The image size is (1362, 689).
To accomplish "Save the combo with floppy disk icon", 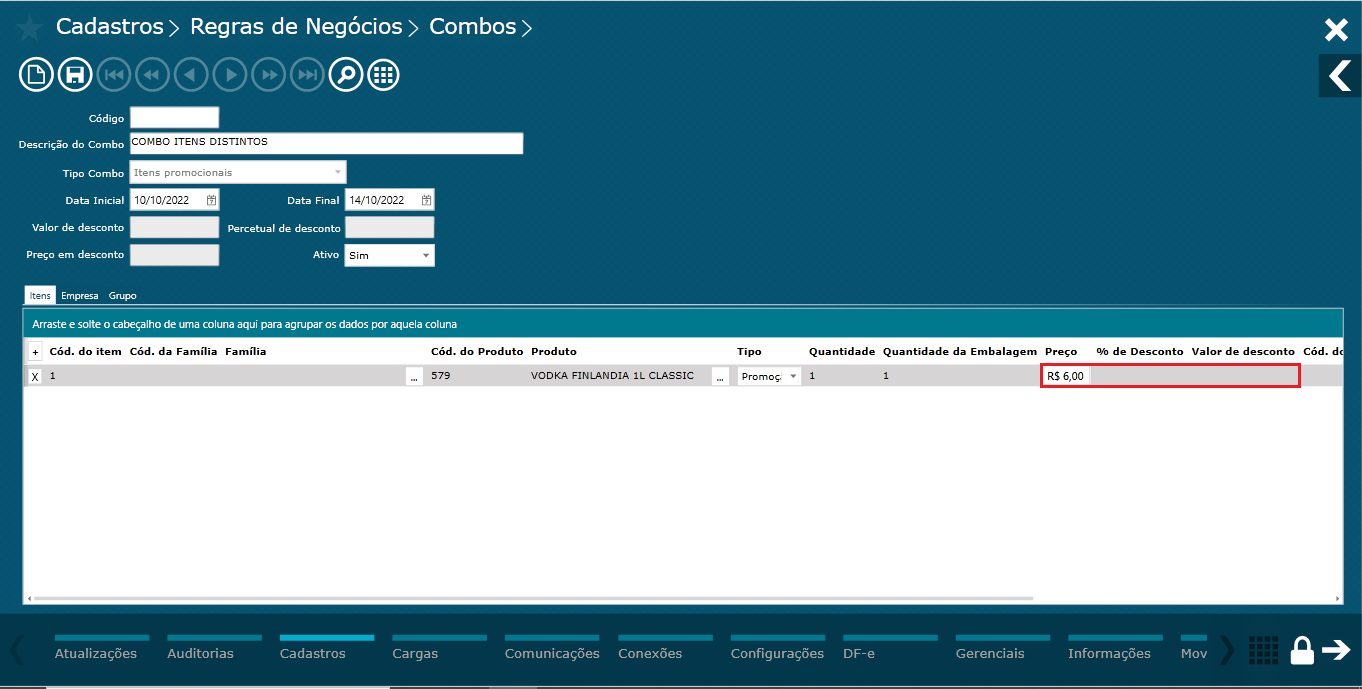I will (x=75, y=75).
